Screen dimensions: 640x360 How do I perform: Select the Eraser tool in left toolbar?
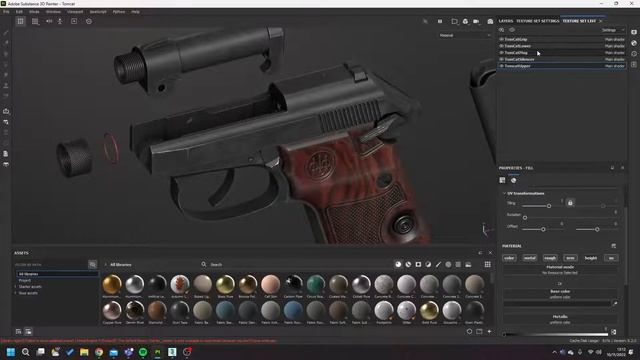coord(6,43)
